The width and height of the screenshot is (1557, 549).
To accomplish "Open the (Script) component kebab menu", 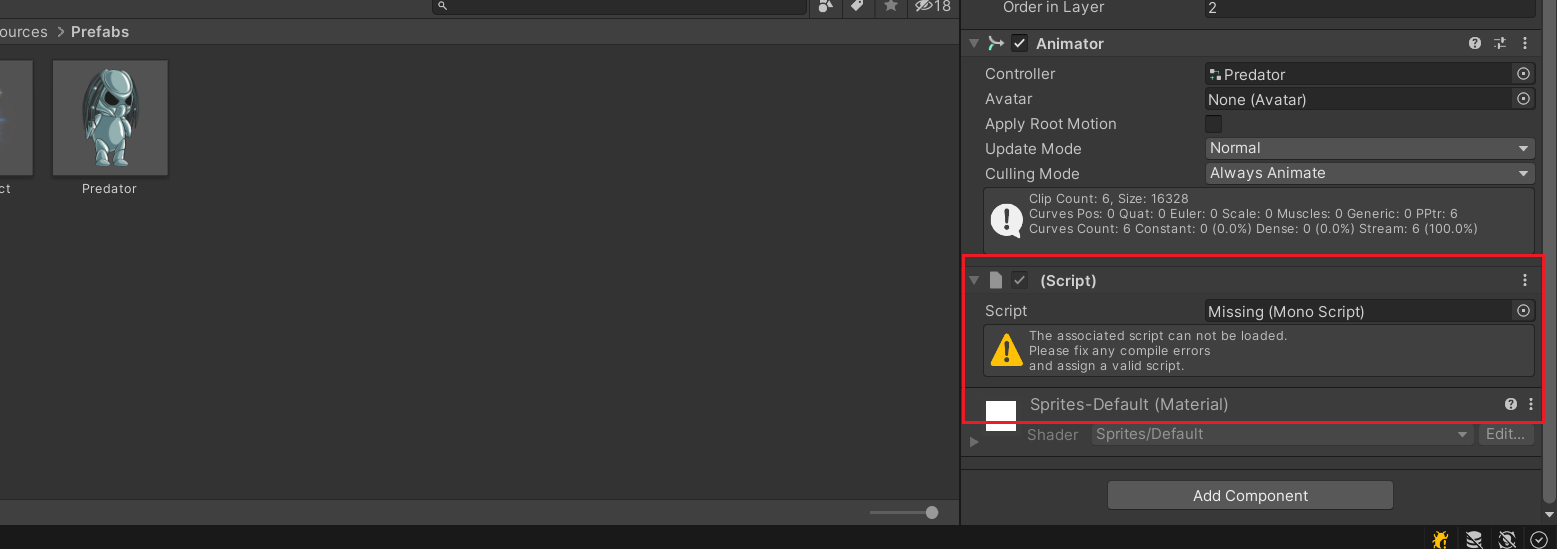I will pyautogui.click(x=1525, y=281).
